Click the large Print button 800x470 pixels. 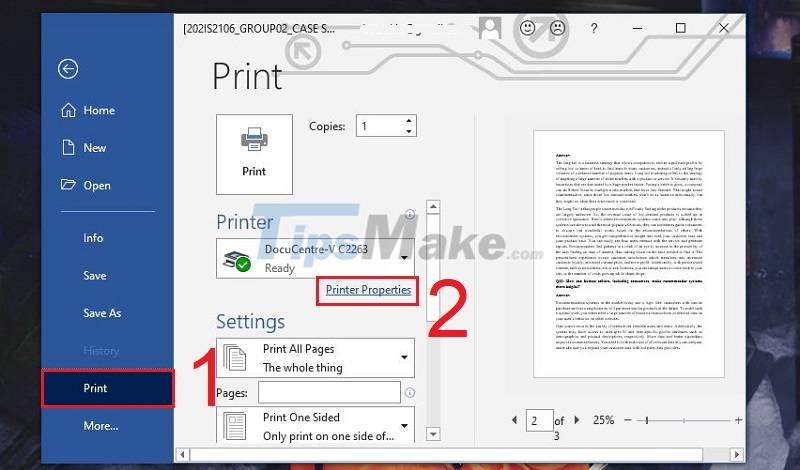254,154
